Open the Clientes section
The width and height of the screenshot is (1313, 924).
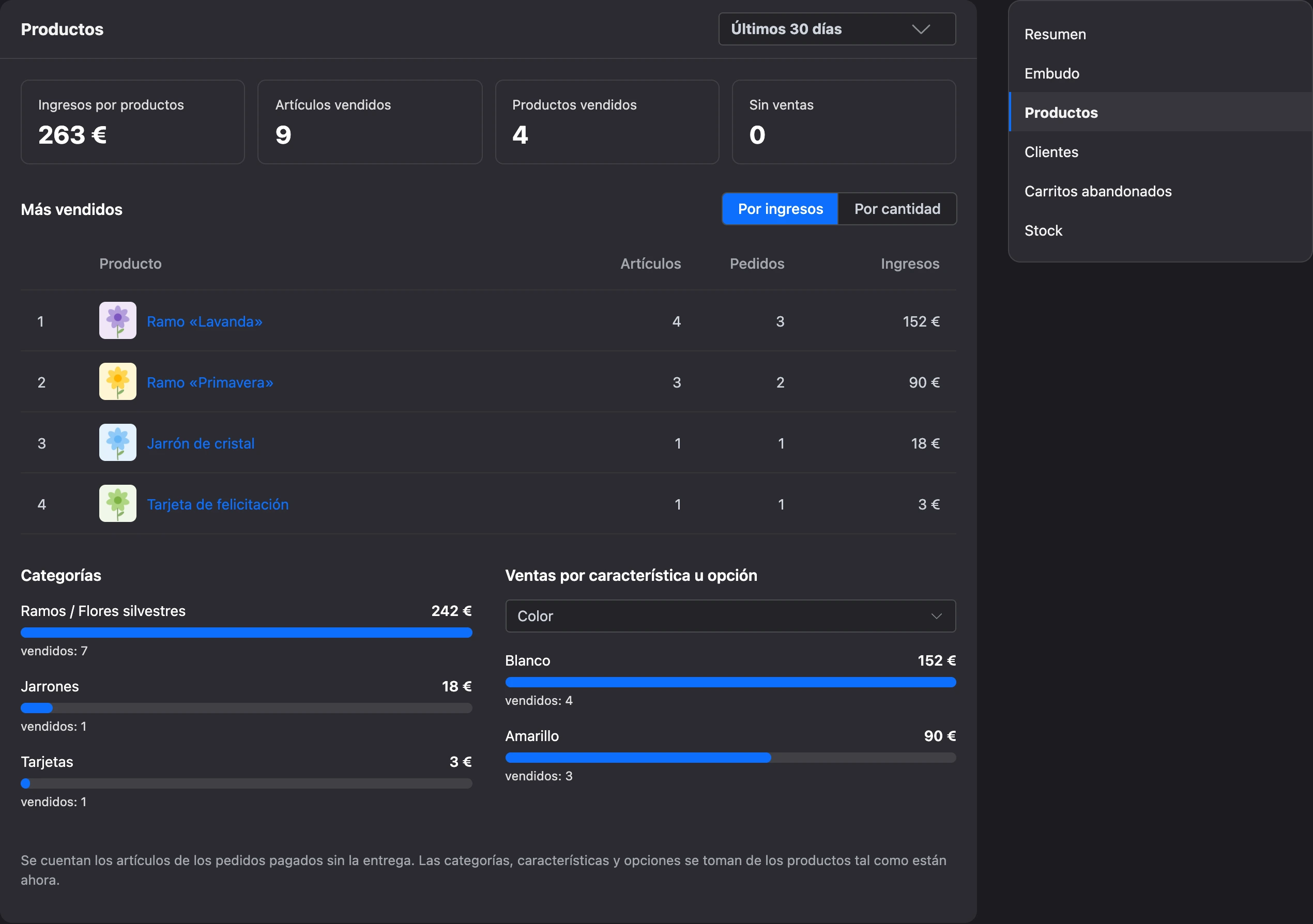[1051, 152]
